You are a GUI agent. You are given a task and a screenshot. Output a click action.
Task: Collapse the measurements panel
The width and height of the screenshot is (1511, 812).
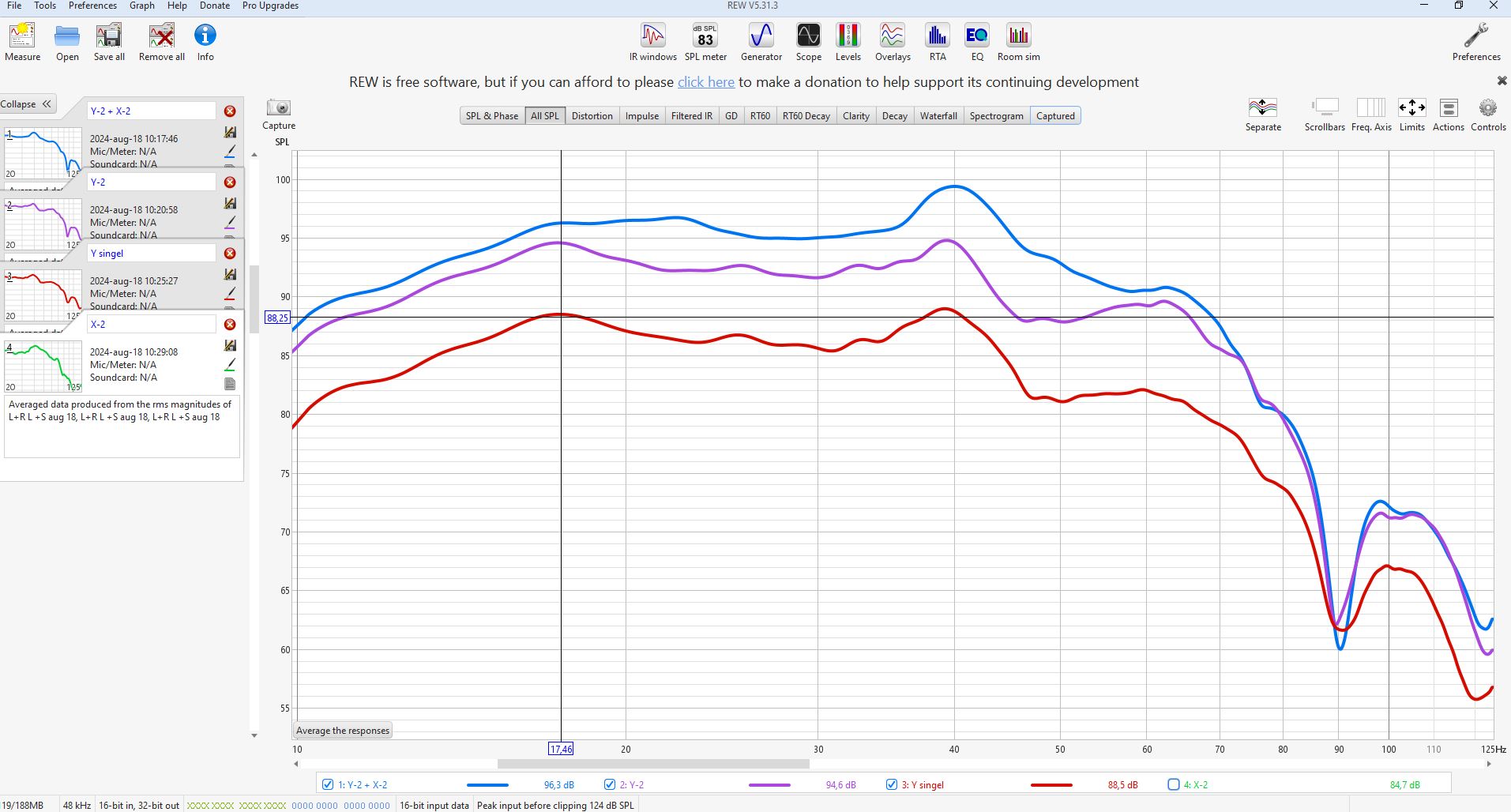(x=26, y=104)
